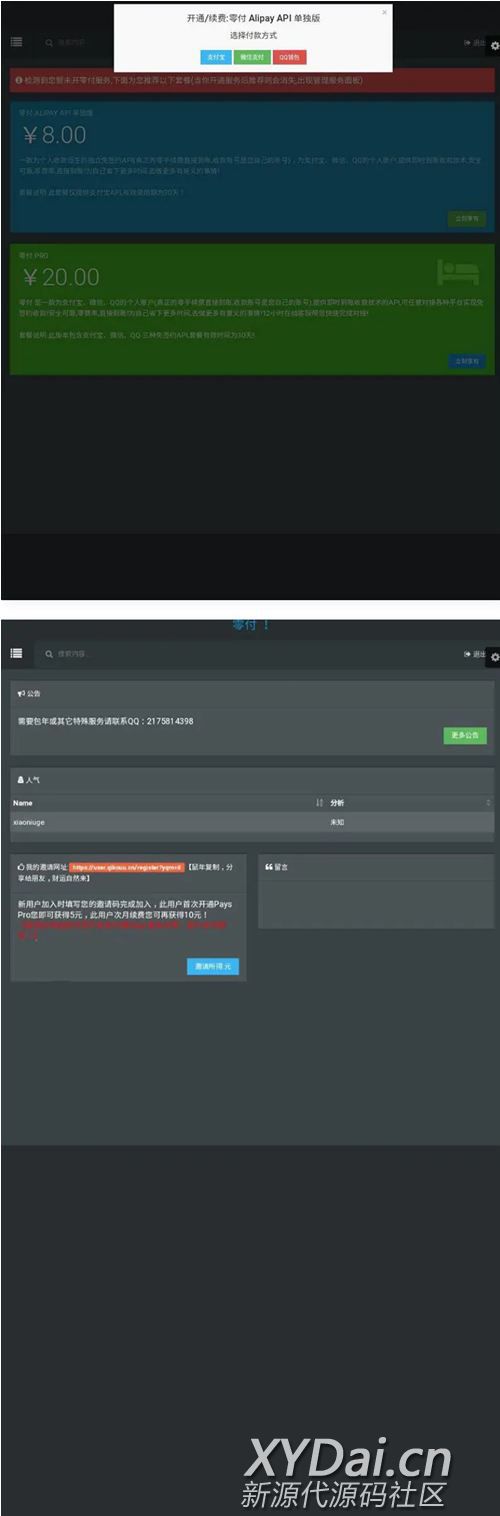Click the 选择付款方式 label in the dialog
This screenshot has height=1516, width=500.
click(x=253, y=35)
